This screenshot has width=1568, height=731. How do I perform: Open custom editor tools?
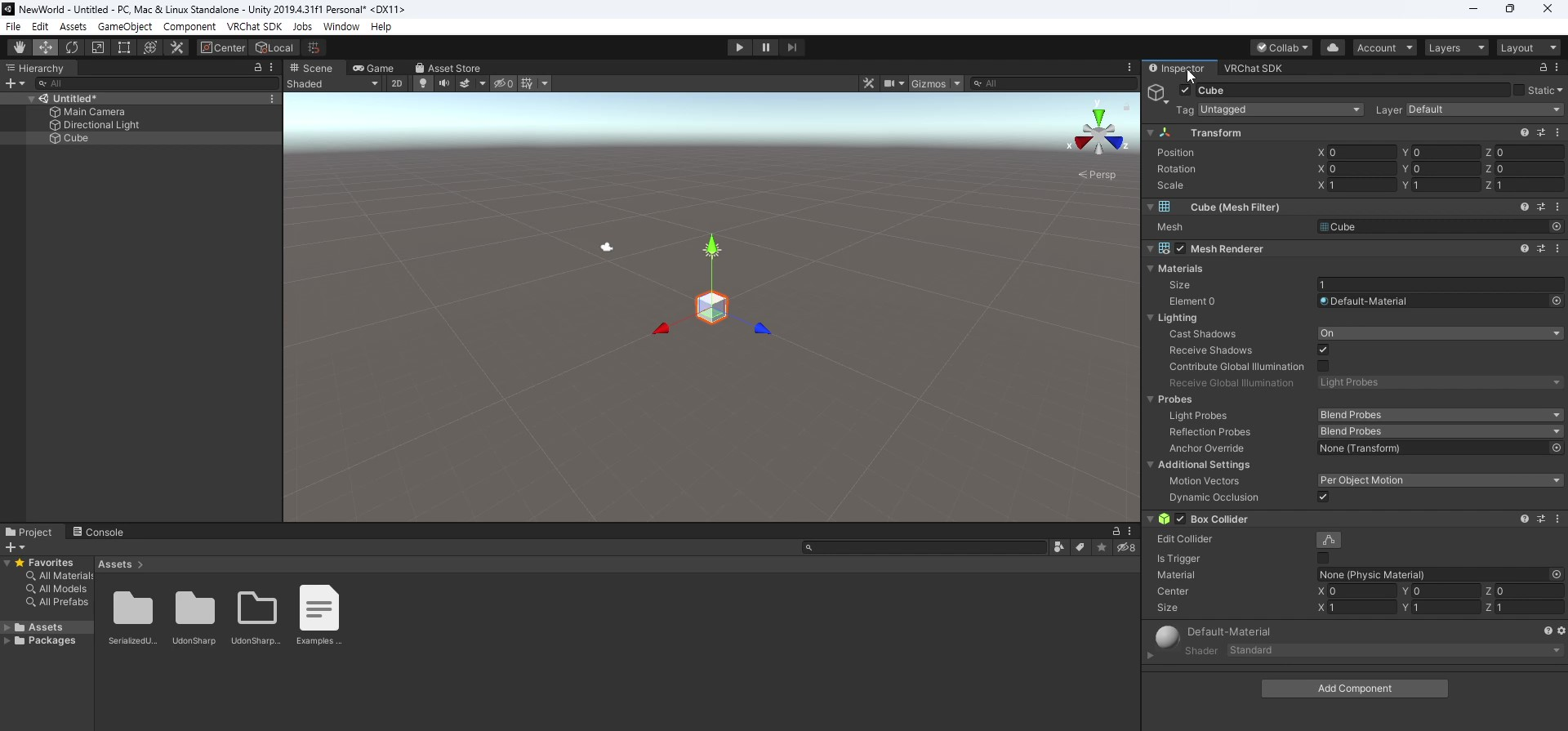tap(176, 47)
